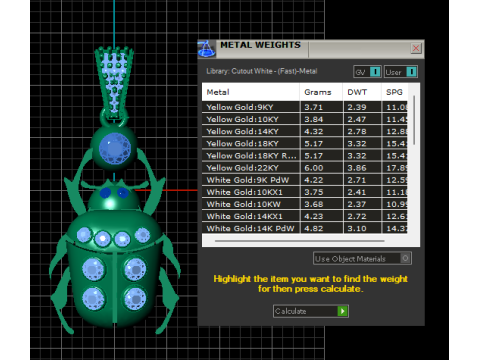Click DWT value 2.78

click(357, 131)
